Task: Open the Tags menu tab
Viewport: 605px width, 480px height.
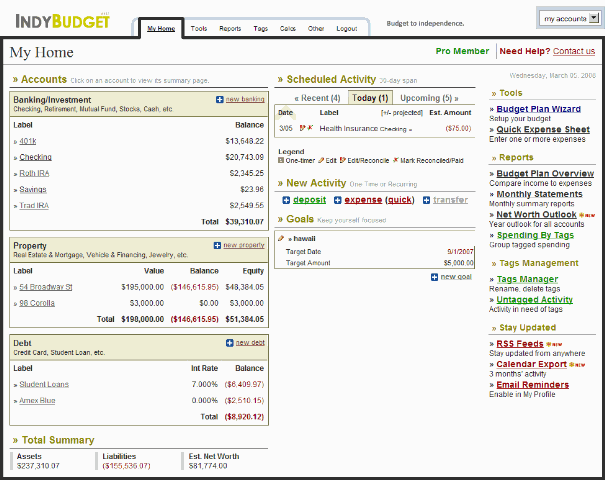Action: pos(260,29)
